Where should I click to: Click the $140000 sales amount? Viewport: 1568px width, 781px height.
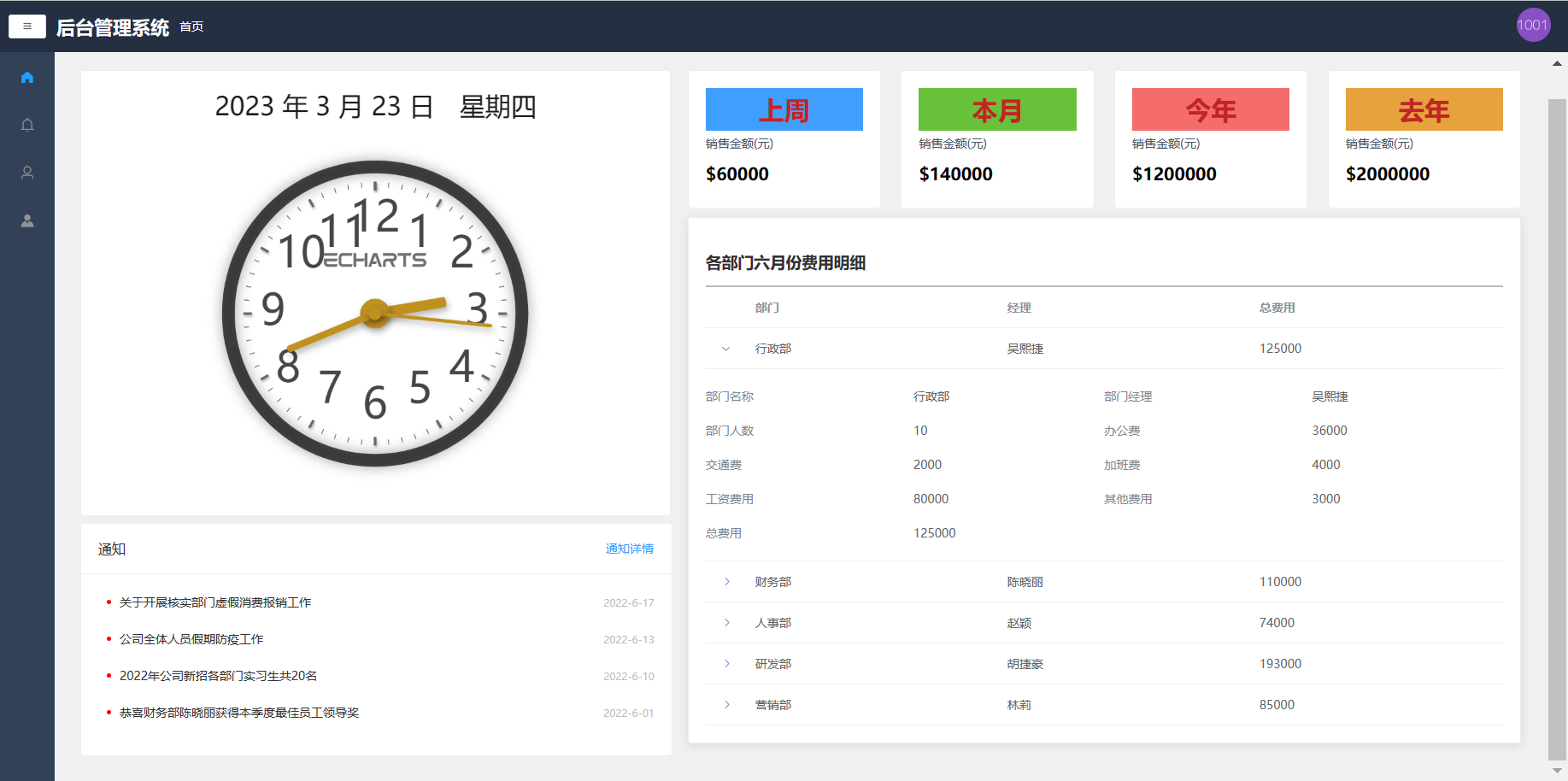pyautogui.click(x=956, y=174)
